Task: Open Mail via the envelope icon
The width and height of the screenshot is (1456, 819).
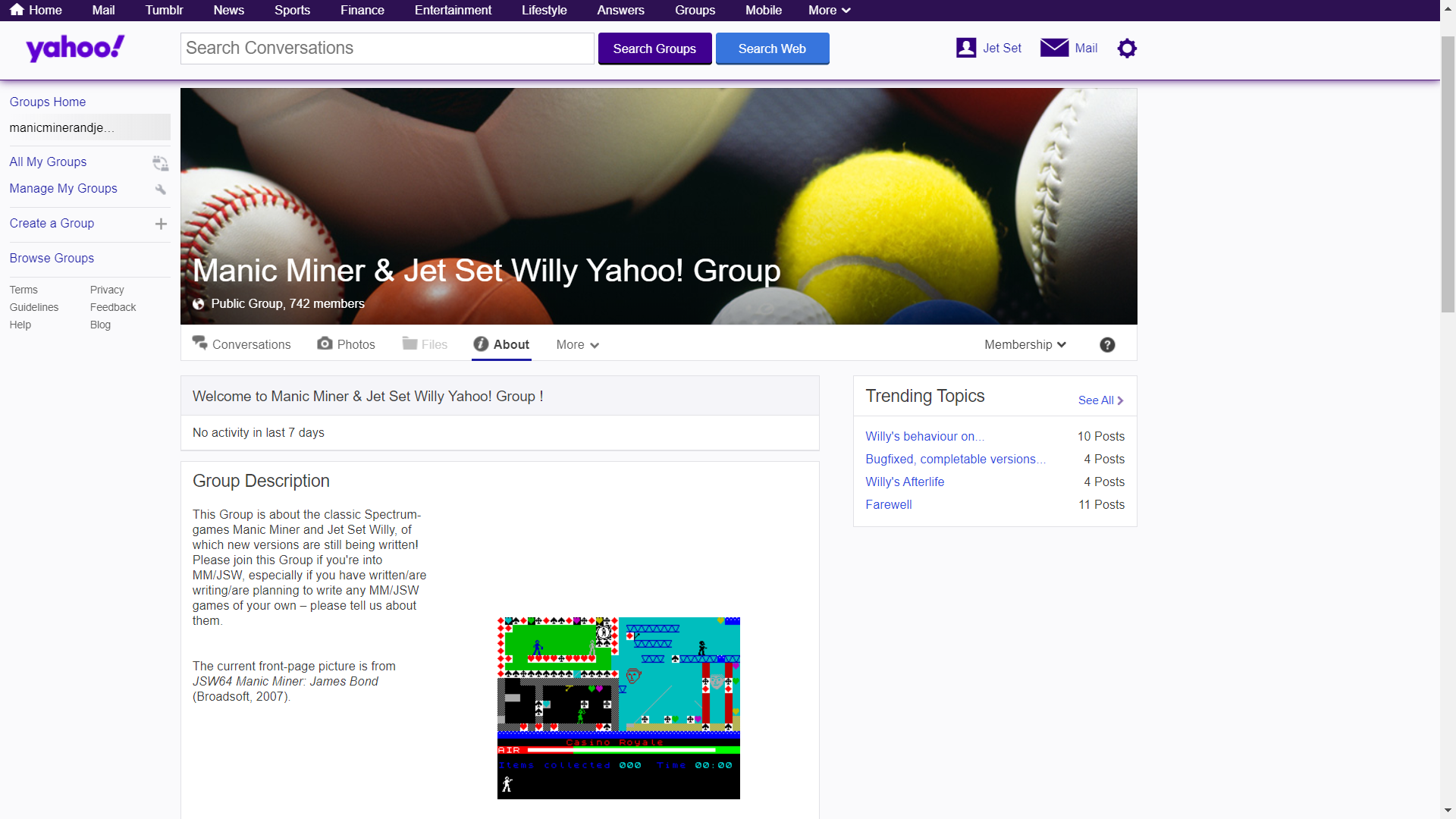Action: (x=1054, y=48)
